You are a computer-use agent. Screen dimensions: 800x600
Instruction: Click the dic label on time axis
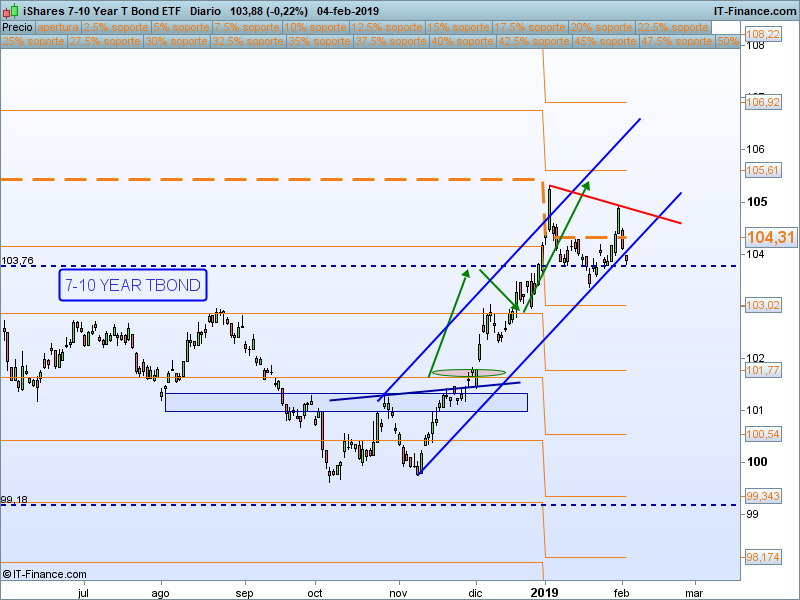pyautogui.click(x=475, y=593)
